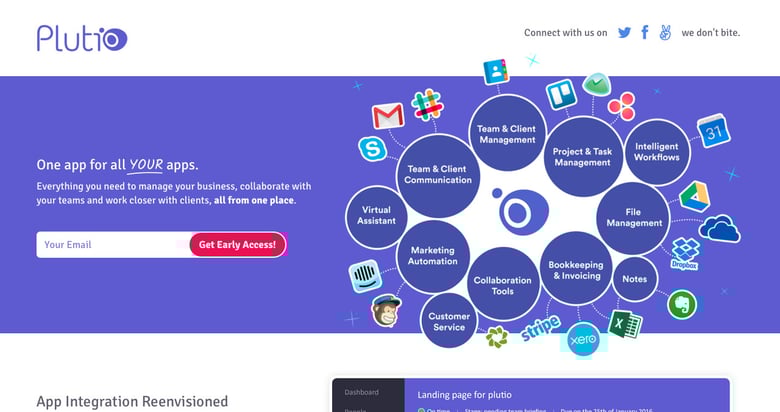Click the Gmail envelope icon

point(387,117)
